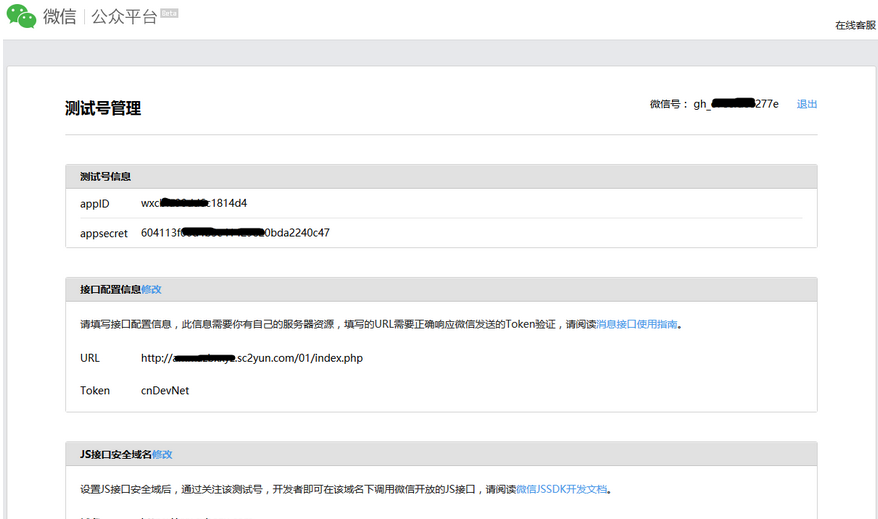This screenshot has height=519, width=878.
Task: Click the 设置JS接口安全域后 description text
Action: pos(345,489)
